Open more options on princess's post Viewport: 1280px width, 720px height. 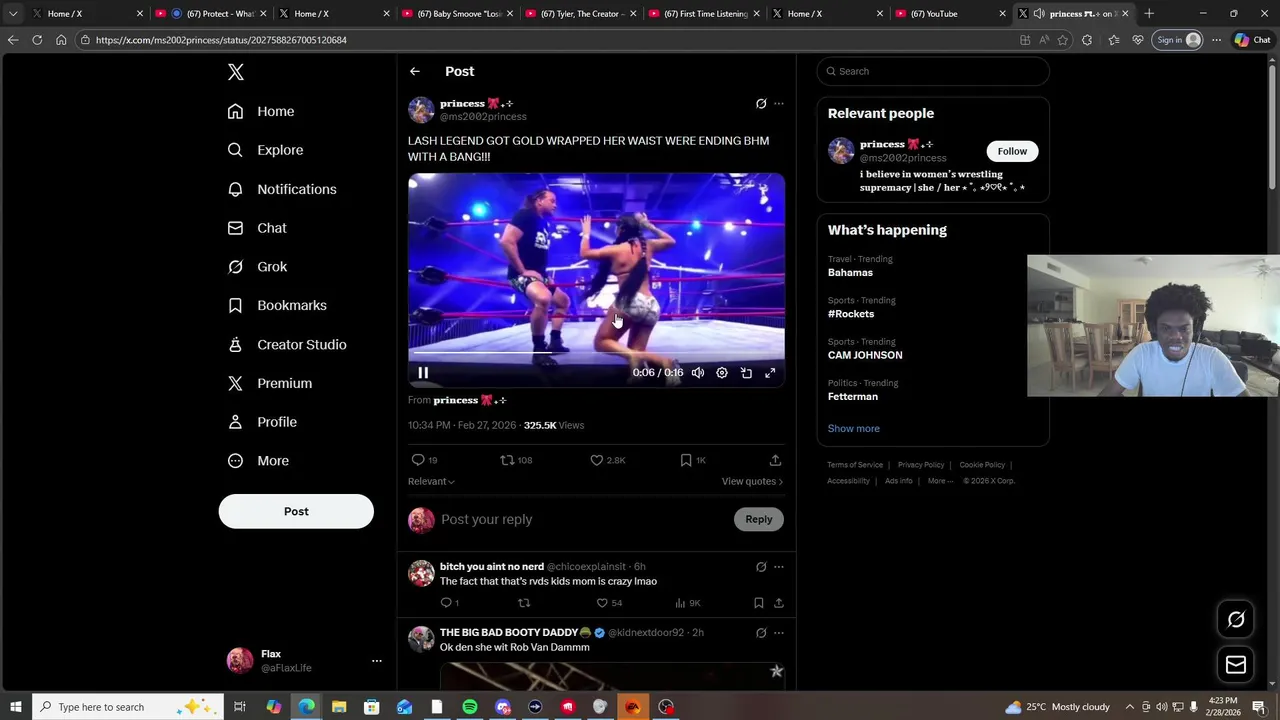[779, 104]
